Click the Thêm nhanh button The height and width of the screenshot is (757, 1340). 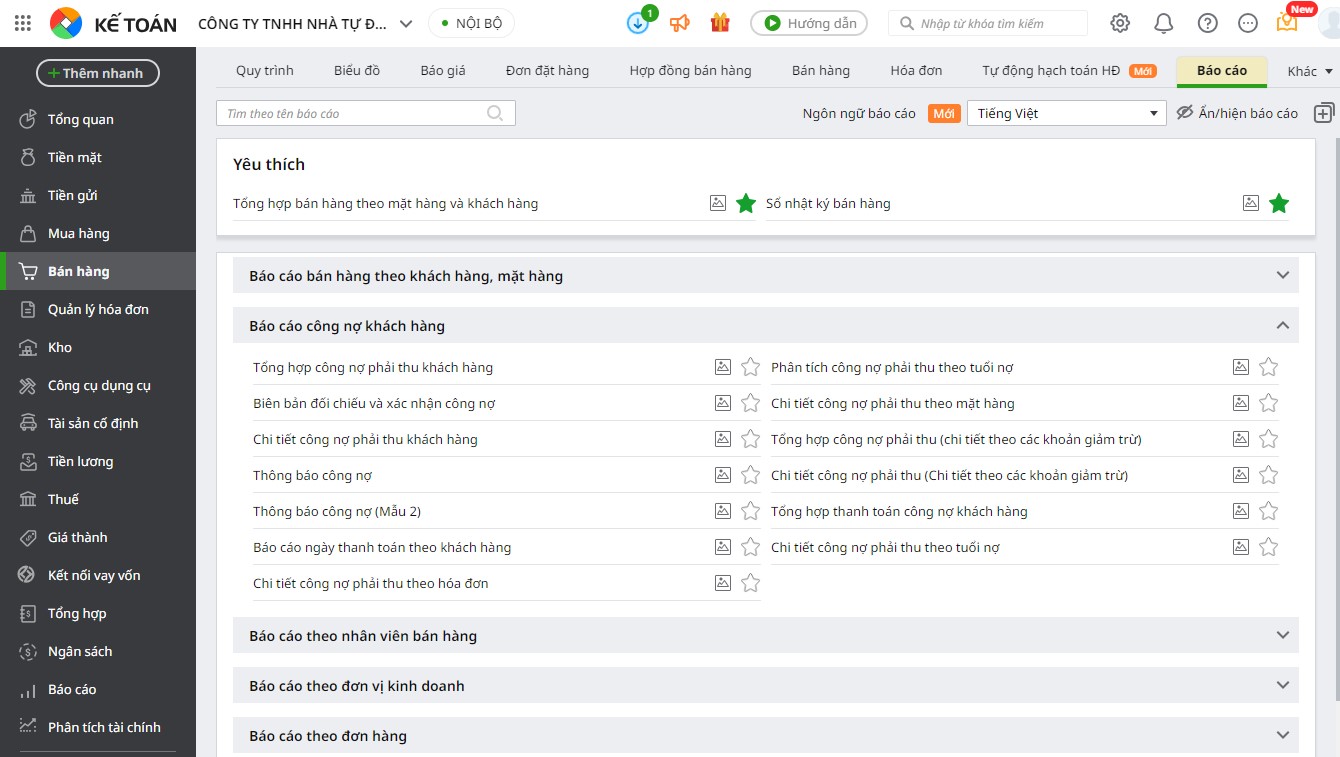tap(98, 73)
